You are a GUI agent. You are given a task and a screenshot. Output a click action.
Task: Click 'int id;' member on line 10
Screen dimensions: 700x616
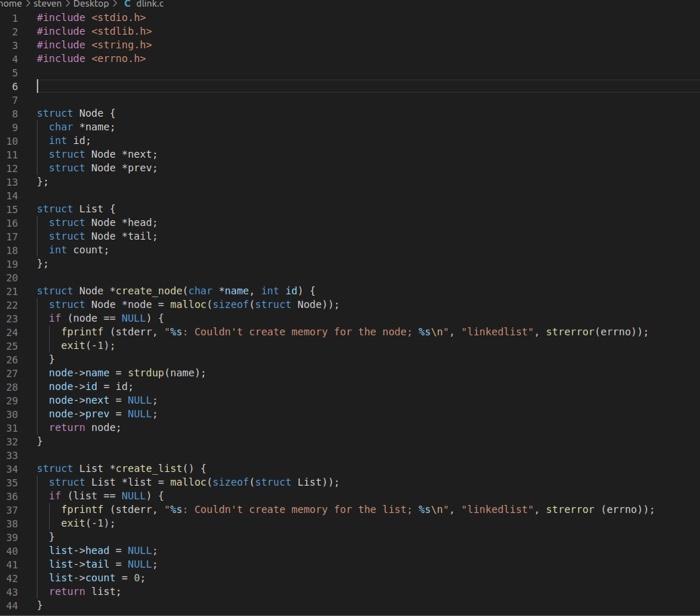click(70, 141)
